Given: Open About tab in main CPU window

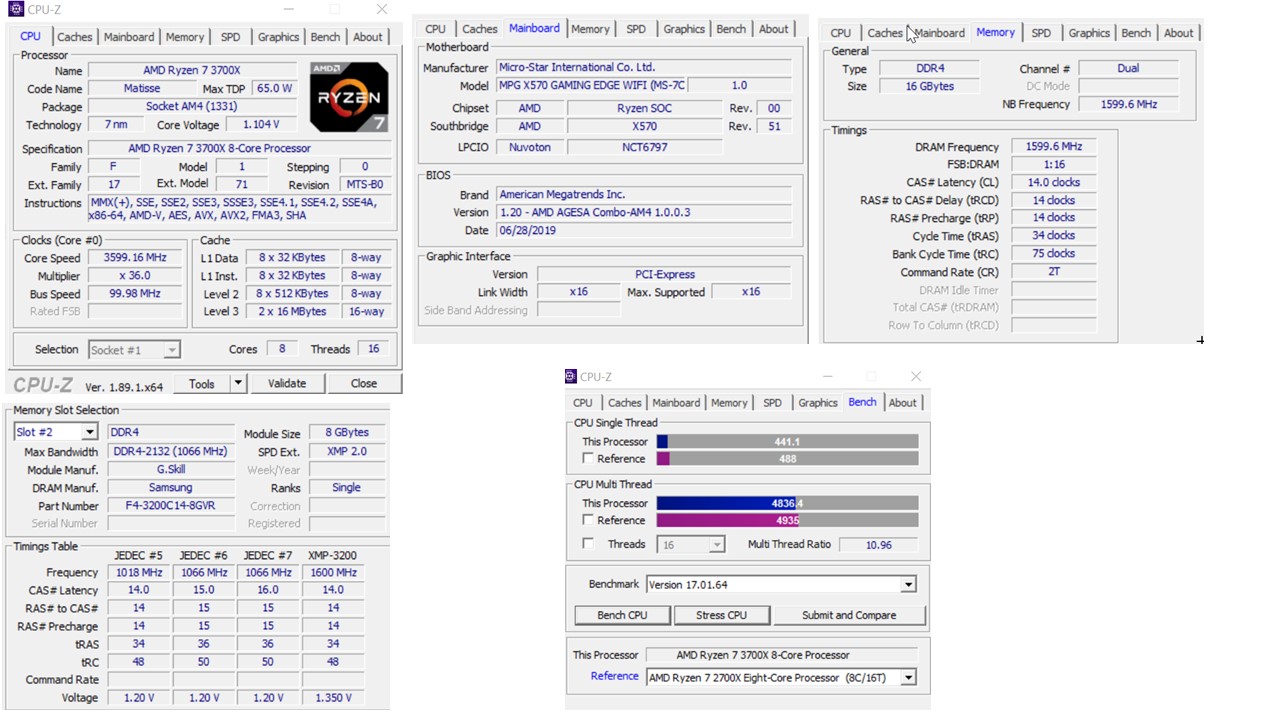Looking at the screenshot, I should click(368, 37).
